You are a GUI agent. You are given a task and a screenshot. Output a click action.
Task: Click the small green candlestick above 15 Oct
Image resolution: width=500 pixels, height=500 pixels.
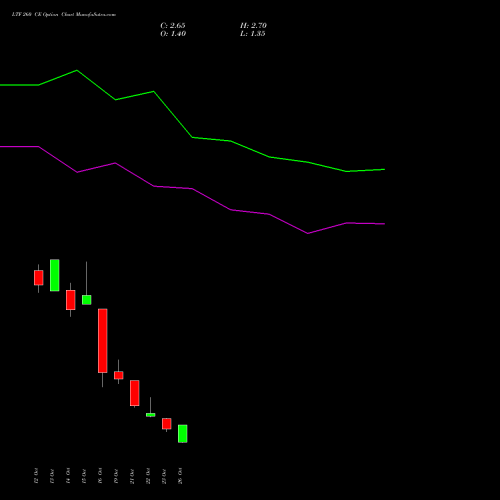tap(87, 300)
